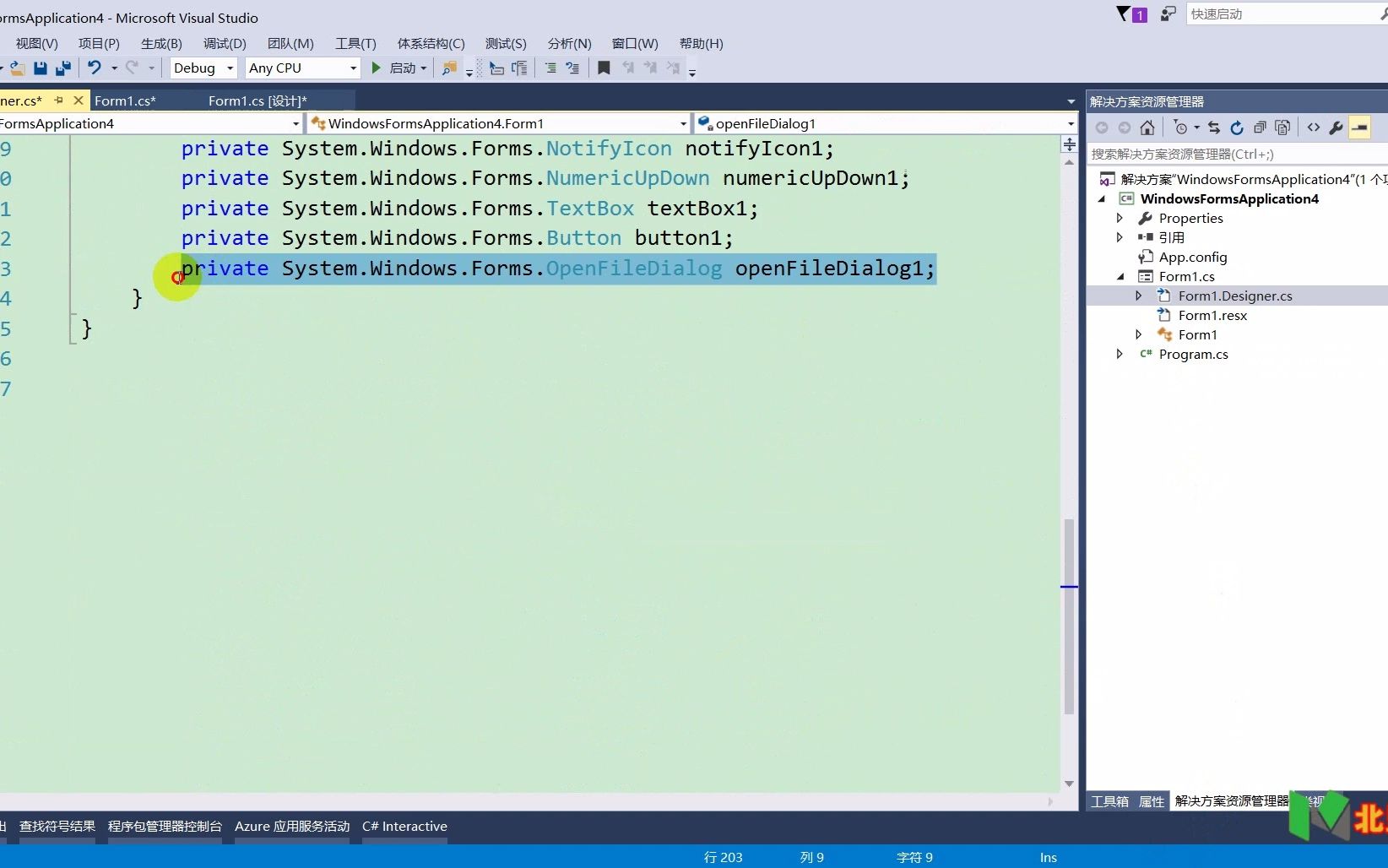This screenshot has height=868, width=1388.
Task: Click Sync with Active Document icon
Action: pyautogui.click(x=1214, y=127)
